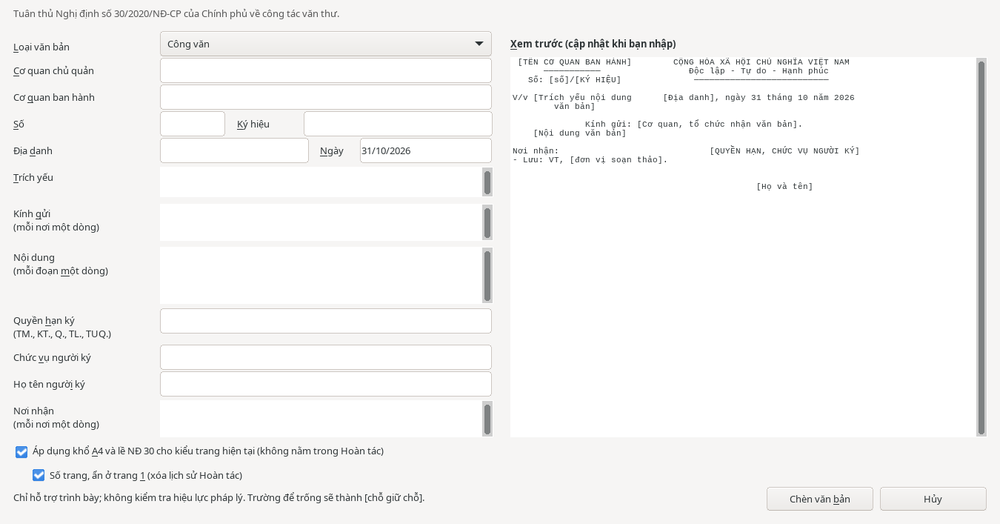Click the Địa danh label
The height and width of the screenshot is (524, 1000).
click(33, 151)
